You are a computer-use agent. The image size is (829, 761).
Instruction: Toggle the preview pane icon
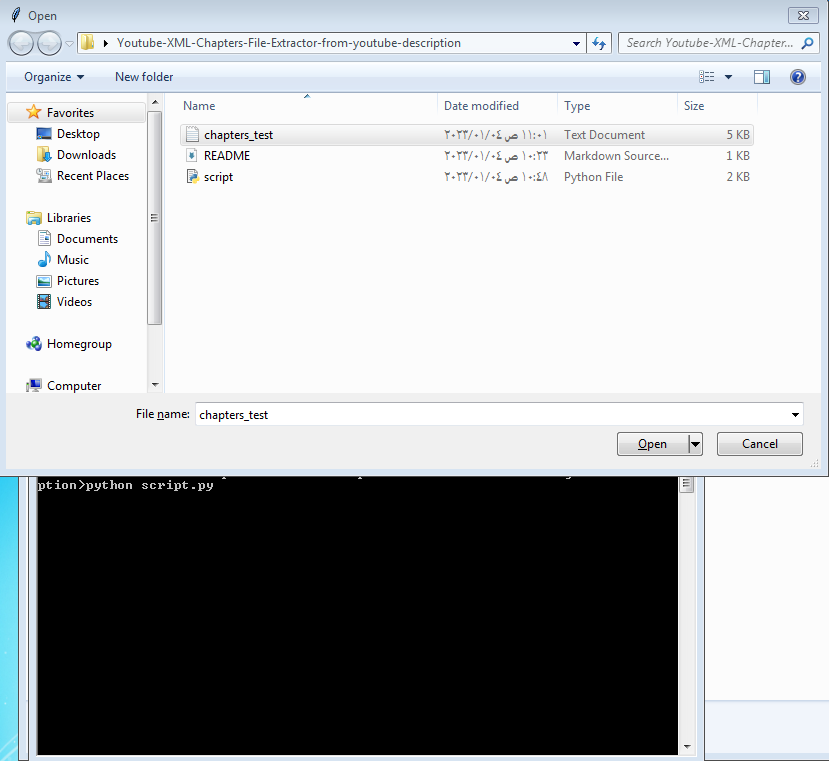point(761,76)
